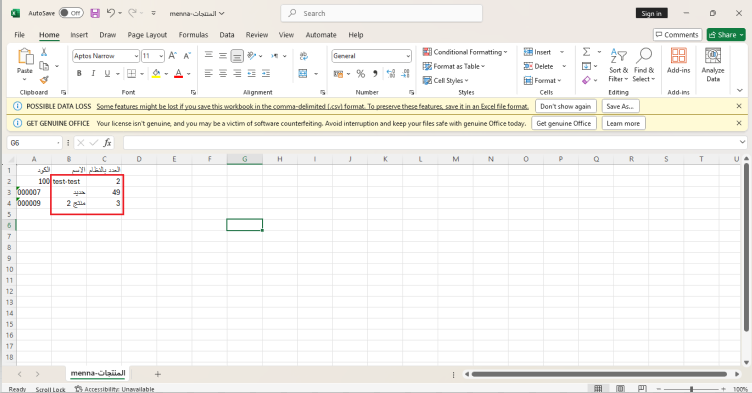
Task: Click the Name Box showing G6
Action: 35,143
